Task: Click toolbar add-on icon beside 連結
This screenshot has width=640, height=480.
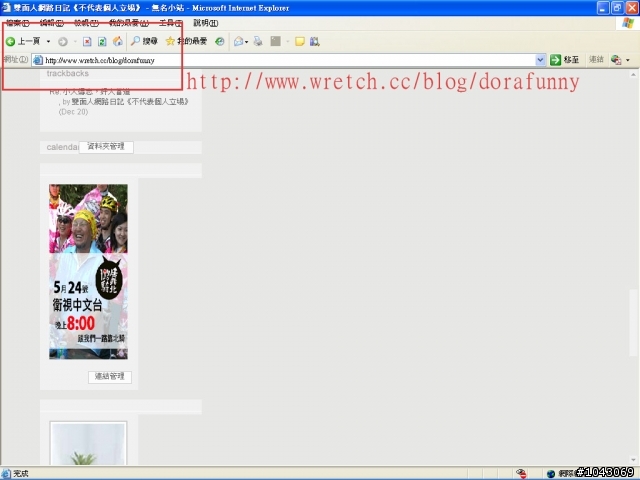Action: (616, 60)
